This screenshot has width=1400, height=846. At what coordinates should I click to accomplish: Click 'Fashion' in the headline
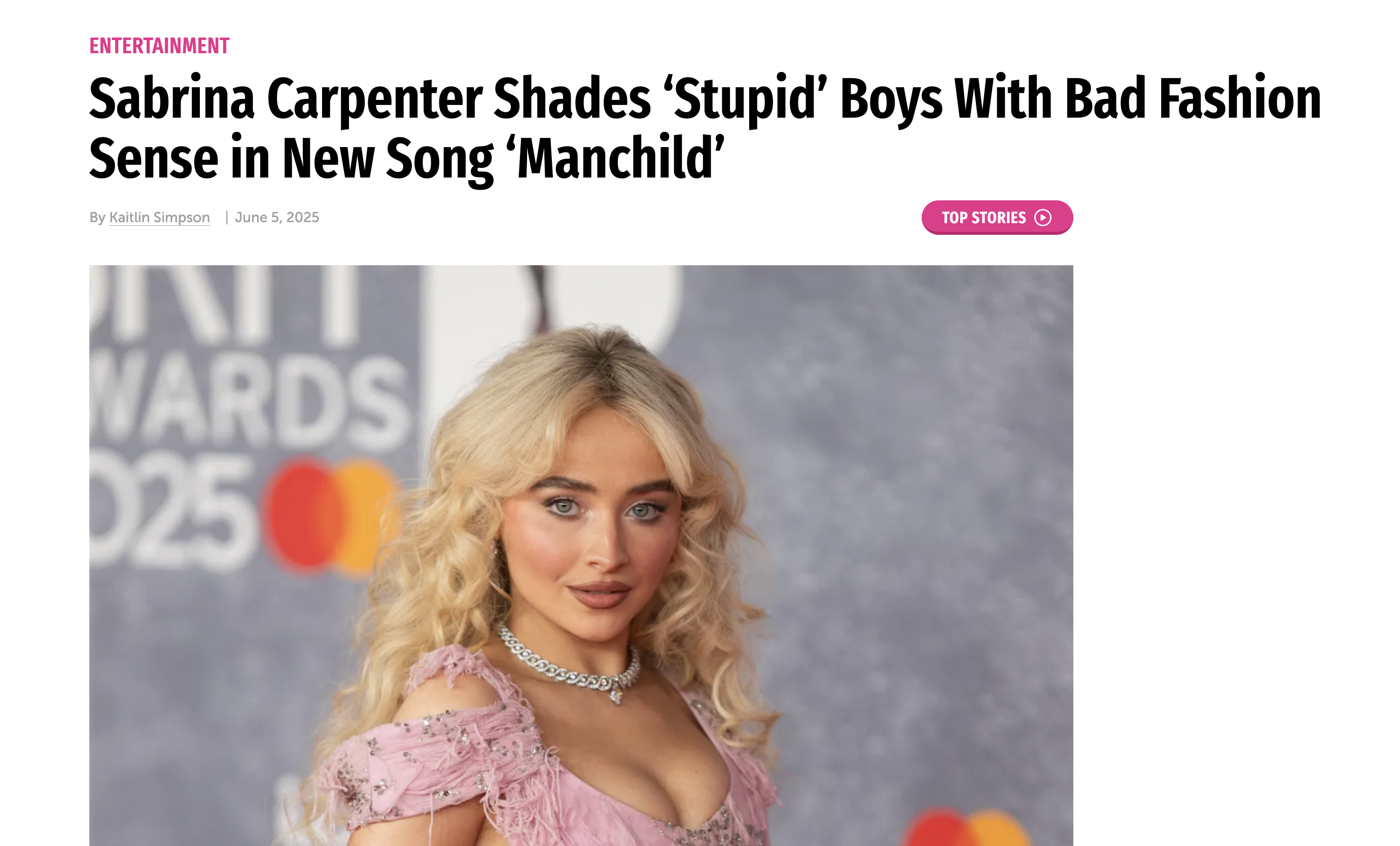(1240, 98)
